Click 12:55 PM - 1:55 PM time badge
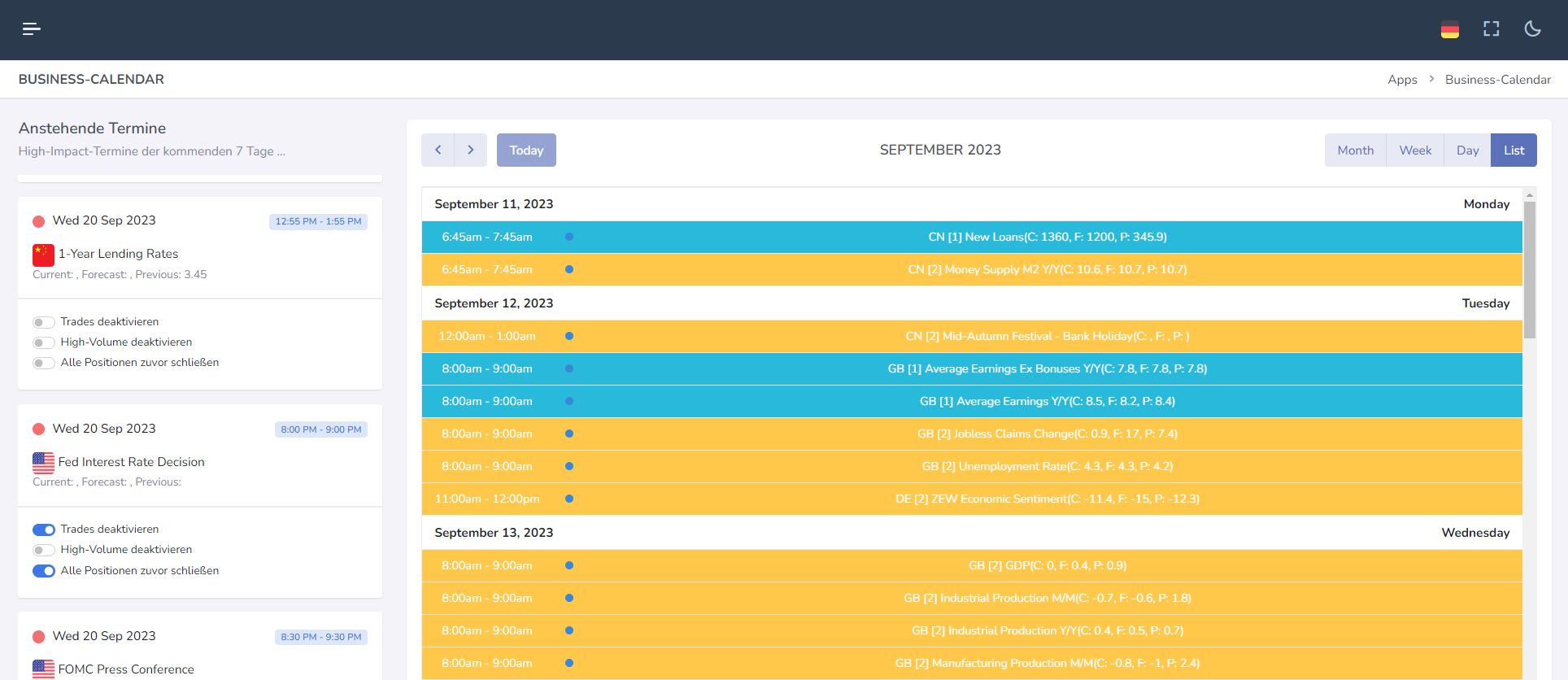The image size is (1568, 680). (x=318, y=221)
